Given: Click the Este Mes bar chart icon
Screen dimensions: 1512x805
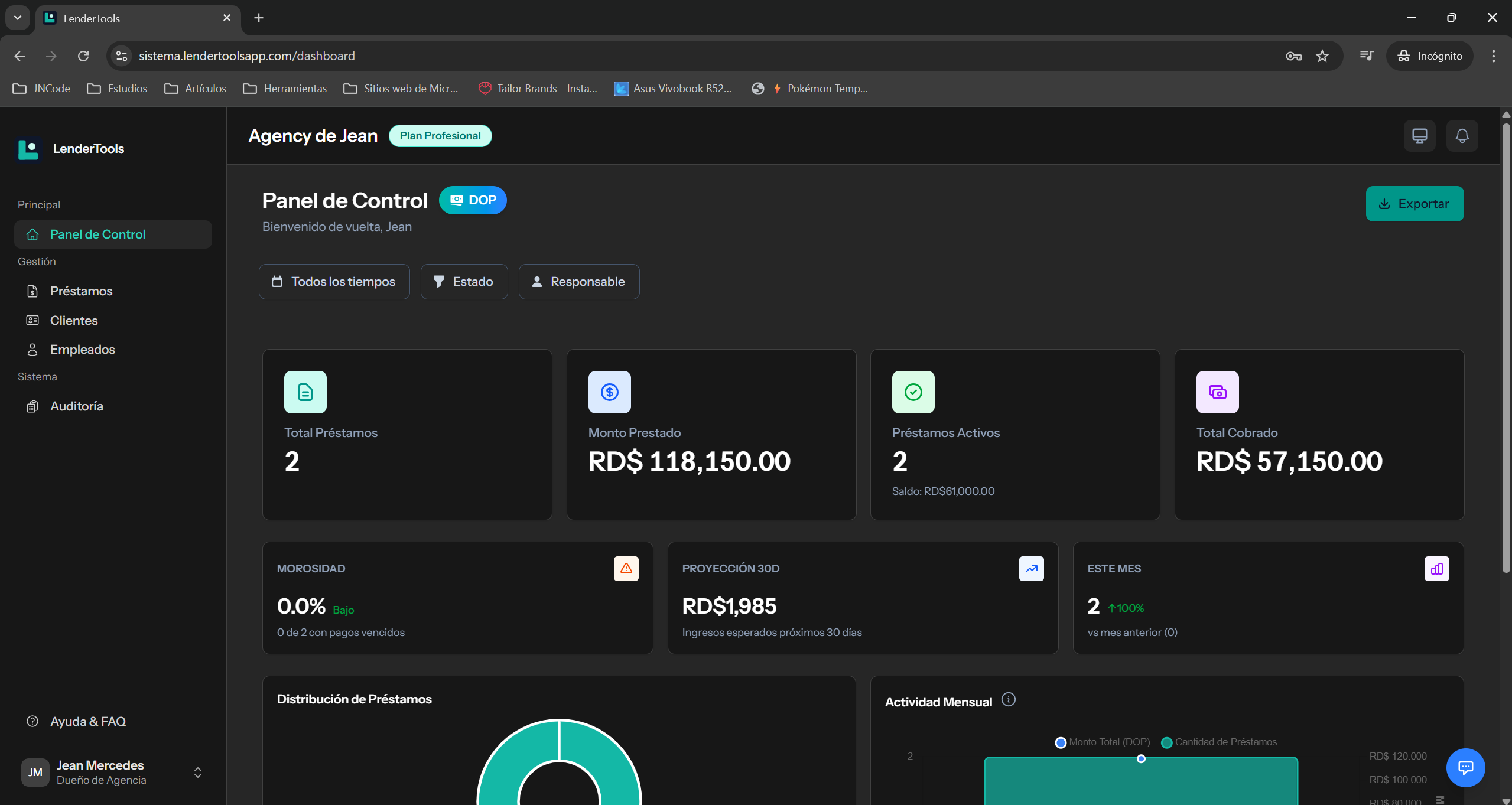Looking at the screenshot, I should 1436,568.
